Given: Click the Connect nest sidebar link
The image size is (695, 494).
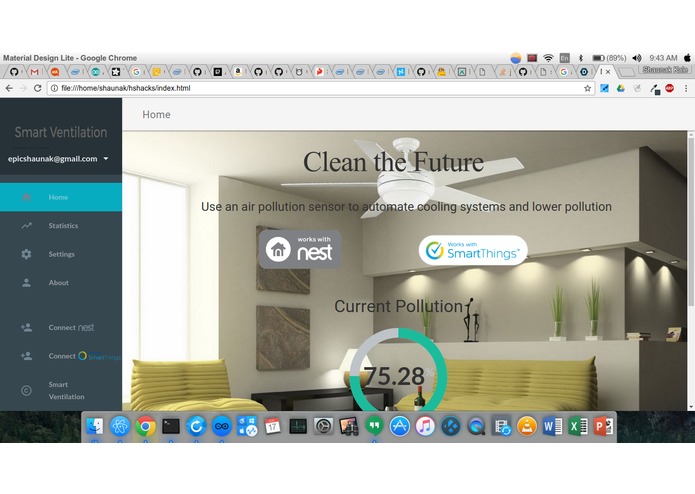Looking at the screenshot, I should coord(61,327).
